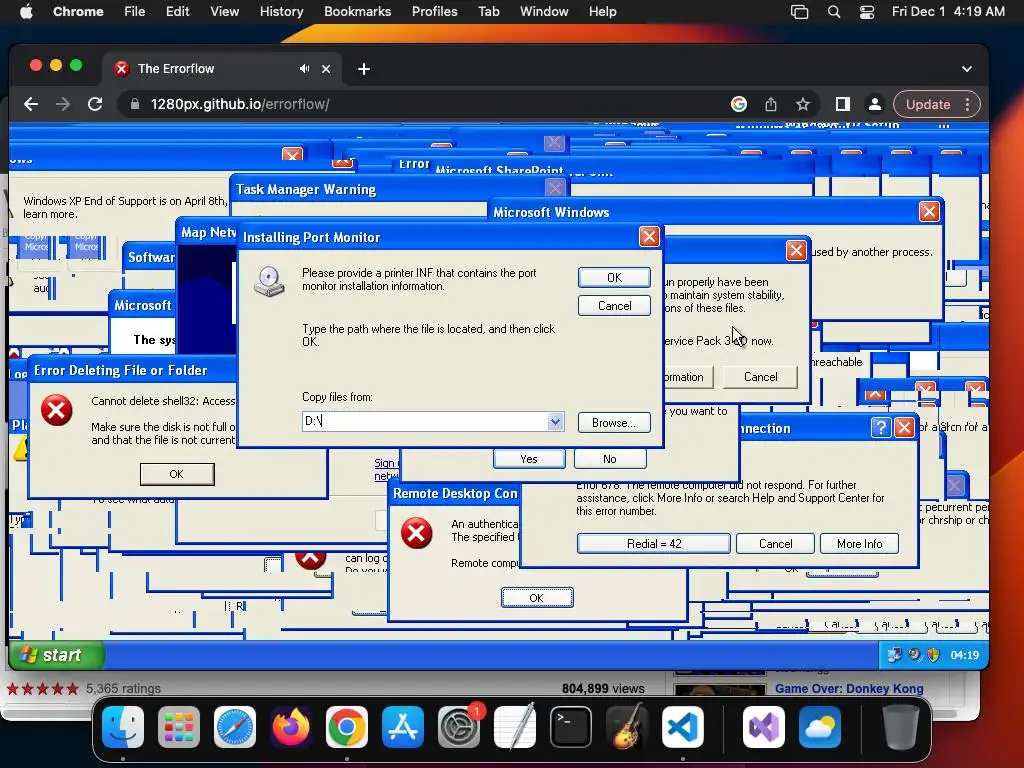Open Safari from the Dock
This screenshot has width=1024, height=768.
pyautogui.click(x=235, y=727)
